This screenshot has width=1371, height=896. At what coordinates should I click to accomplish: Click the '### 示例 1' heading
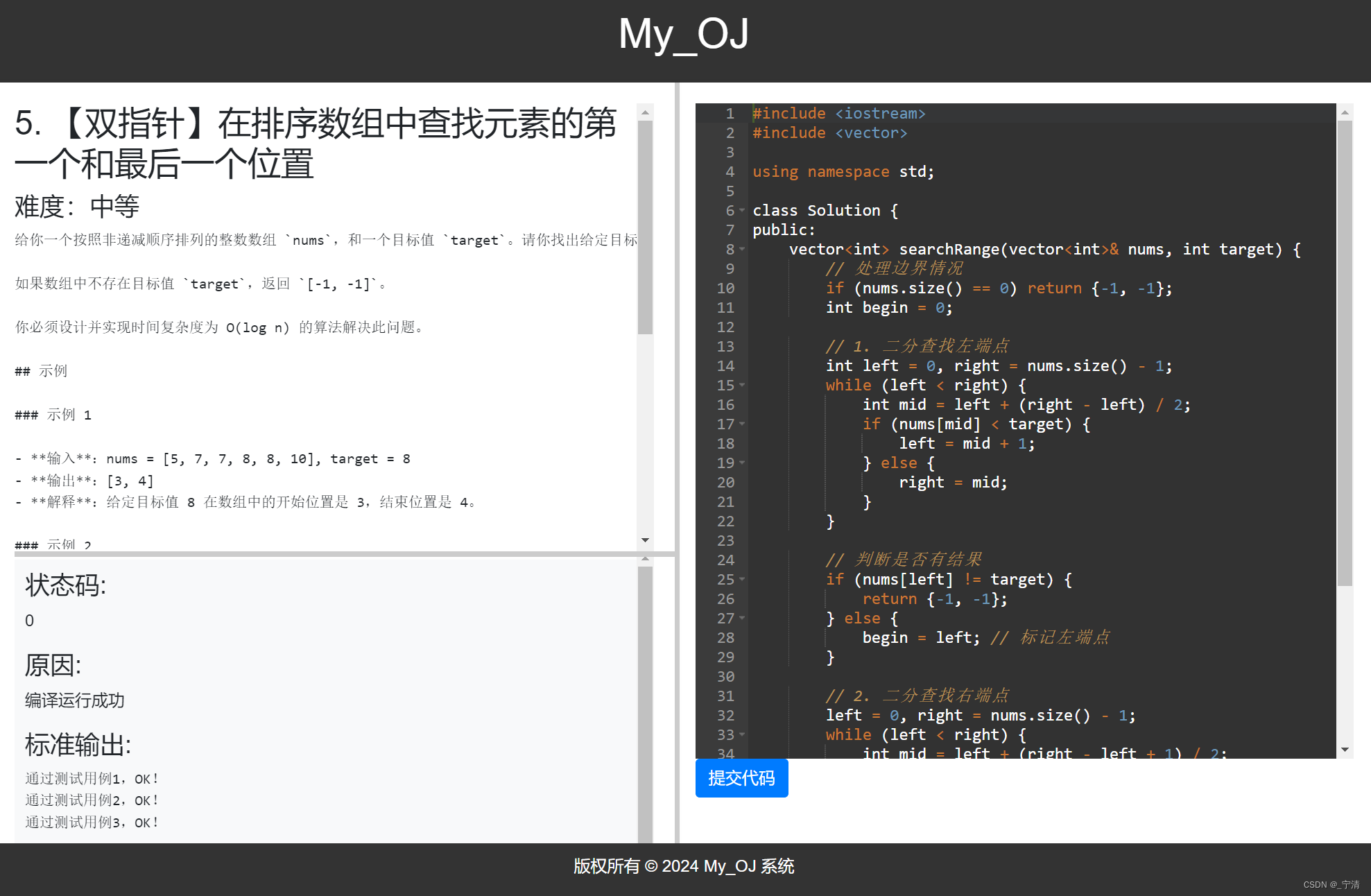(x=53, y=415)
